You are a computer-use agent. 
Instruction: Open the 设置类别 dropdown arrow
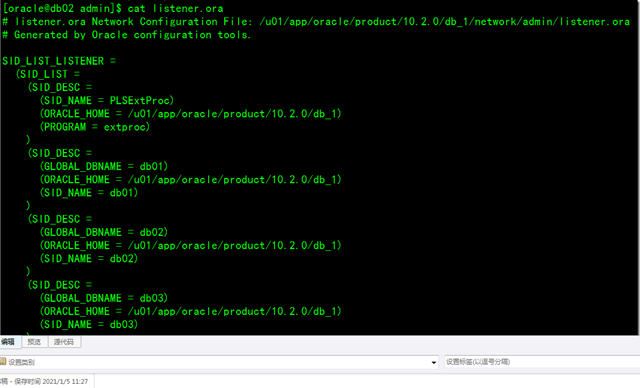(433, 362)
